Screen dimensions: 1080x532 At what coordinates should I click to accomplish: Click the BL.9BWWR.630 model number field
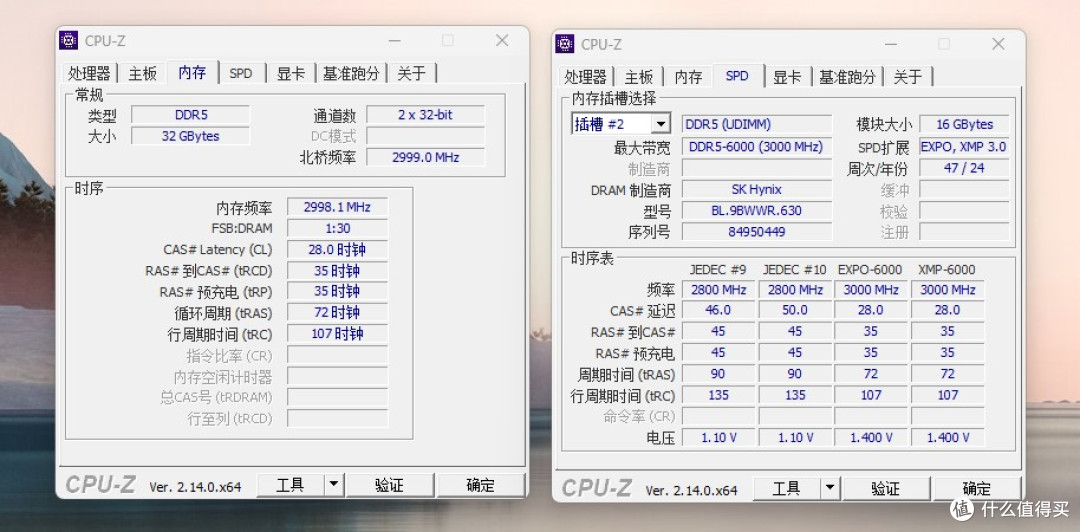[x=757, y=211]
